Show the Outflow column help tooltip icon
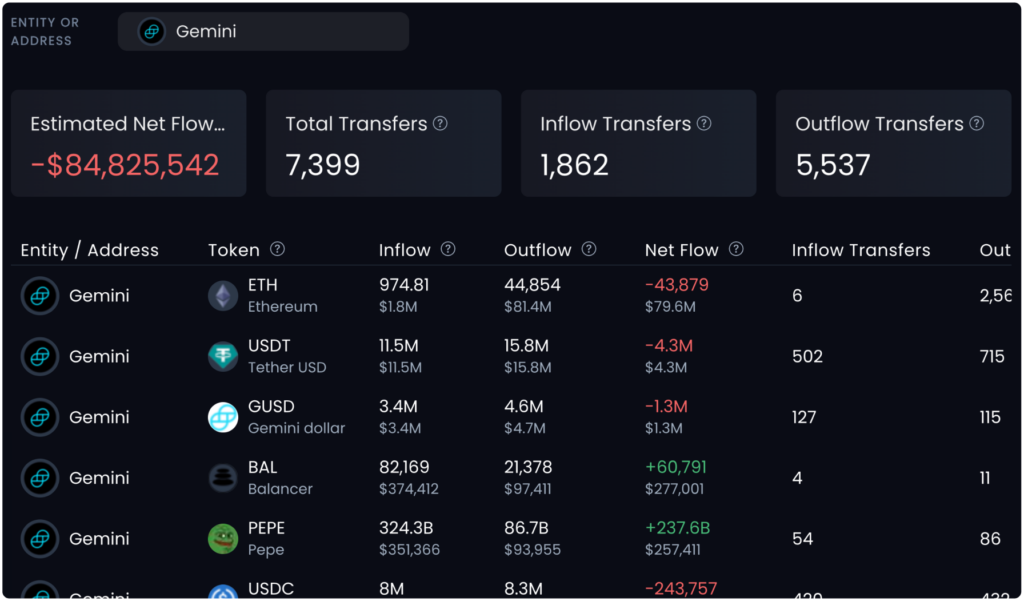 [589, 249]
